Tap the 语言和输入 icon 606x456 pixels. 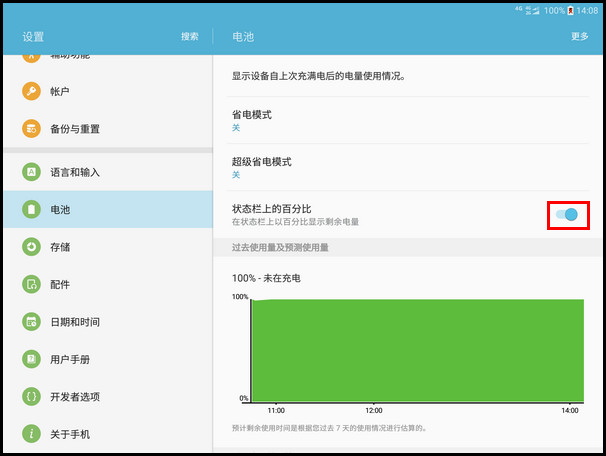31,172
